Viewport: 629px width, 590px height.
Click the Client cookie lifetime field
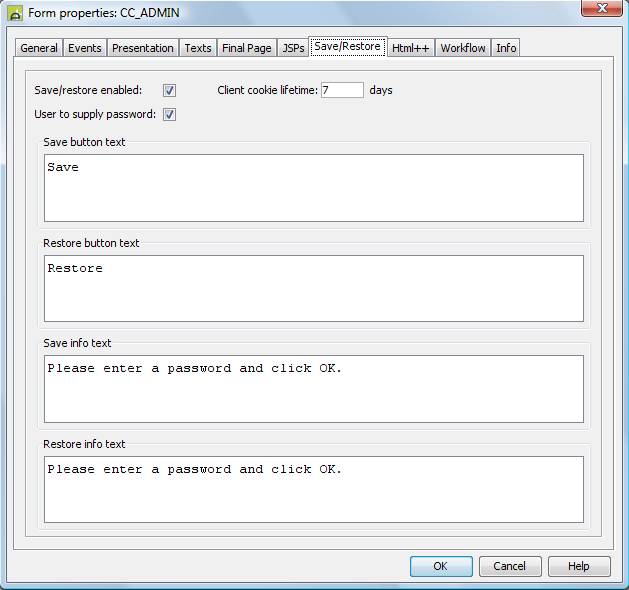[x=342, y=90]
